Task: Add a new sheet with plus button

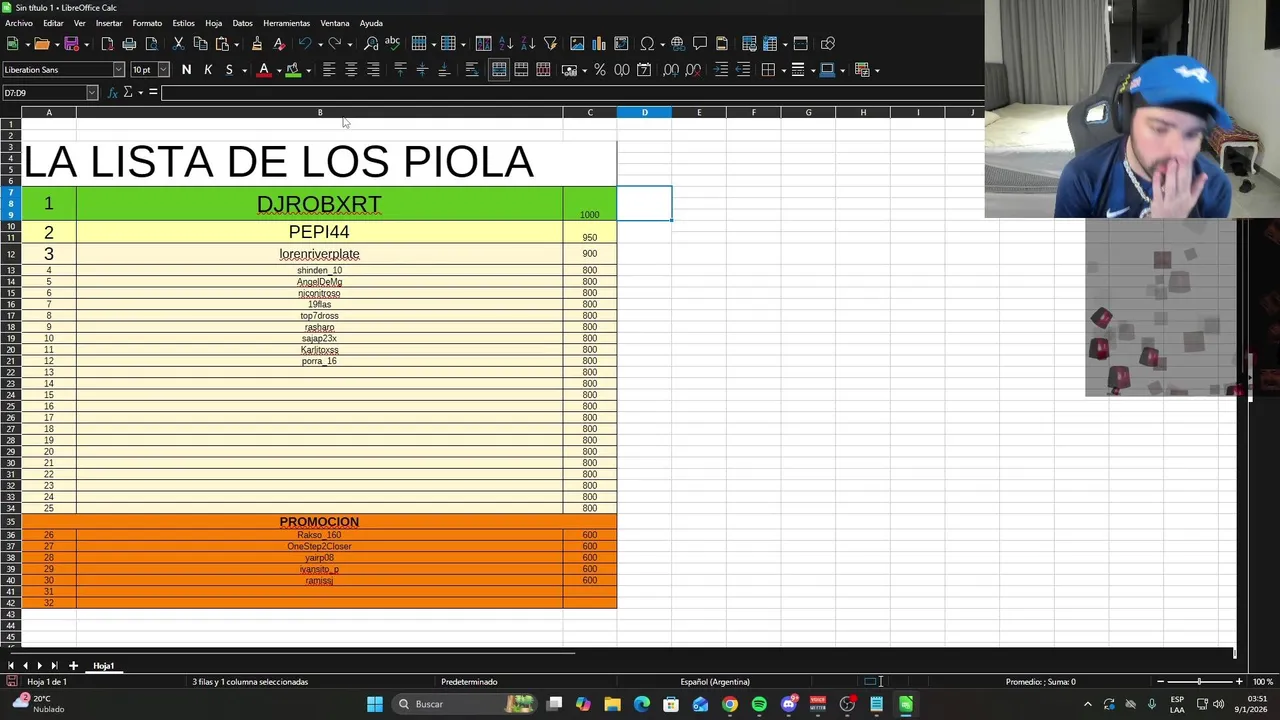Action: [x=73, y=666]
